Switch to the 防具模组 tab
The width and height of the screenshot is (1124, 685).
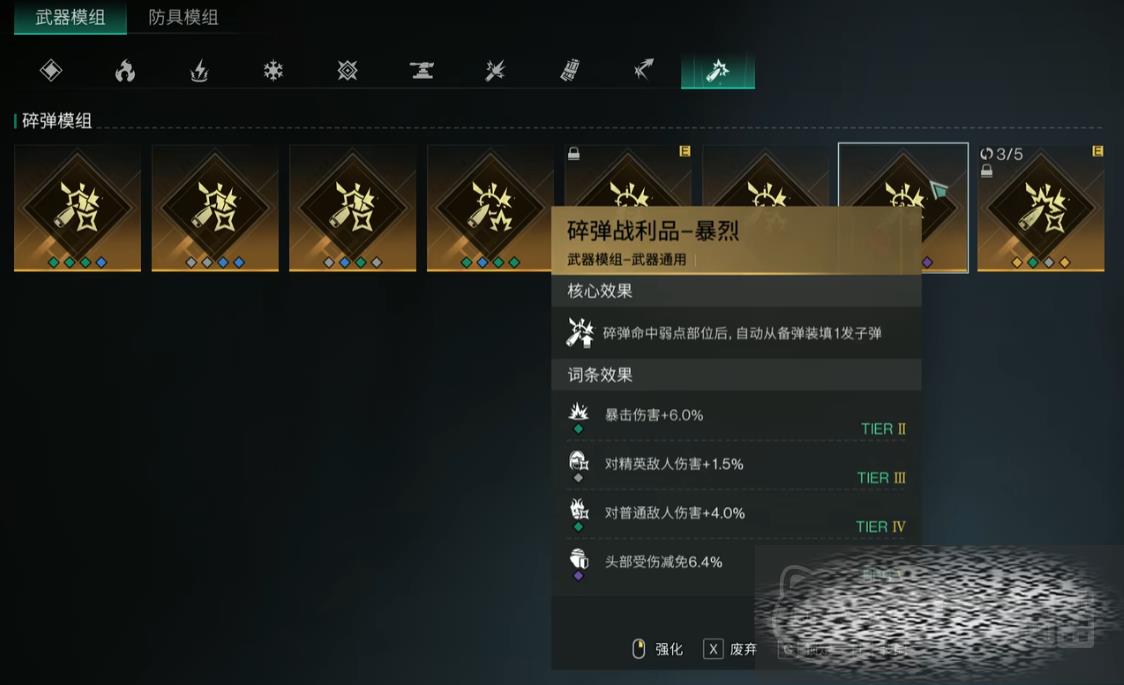click(x=183, y=17)
